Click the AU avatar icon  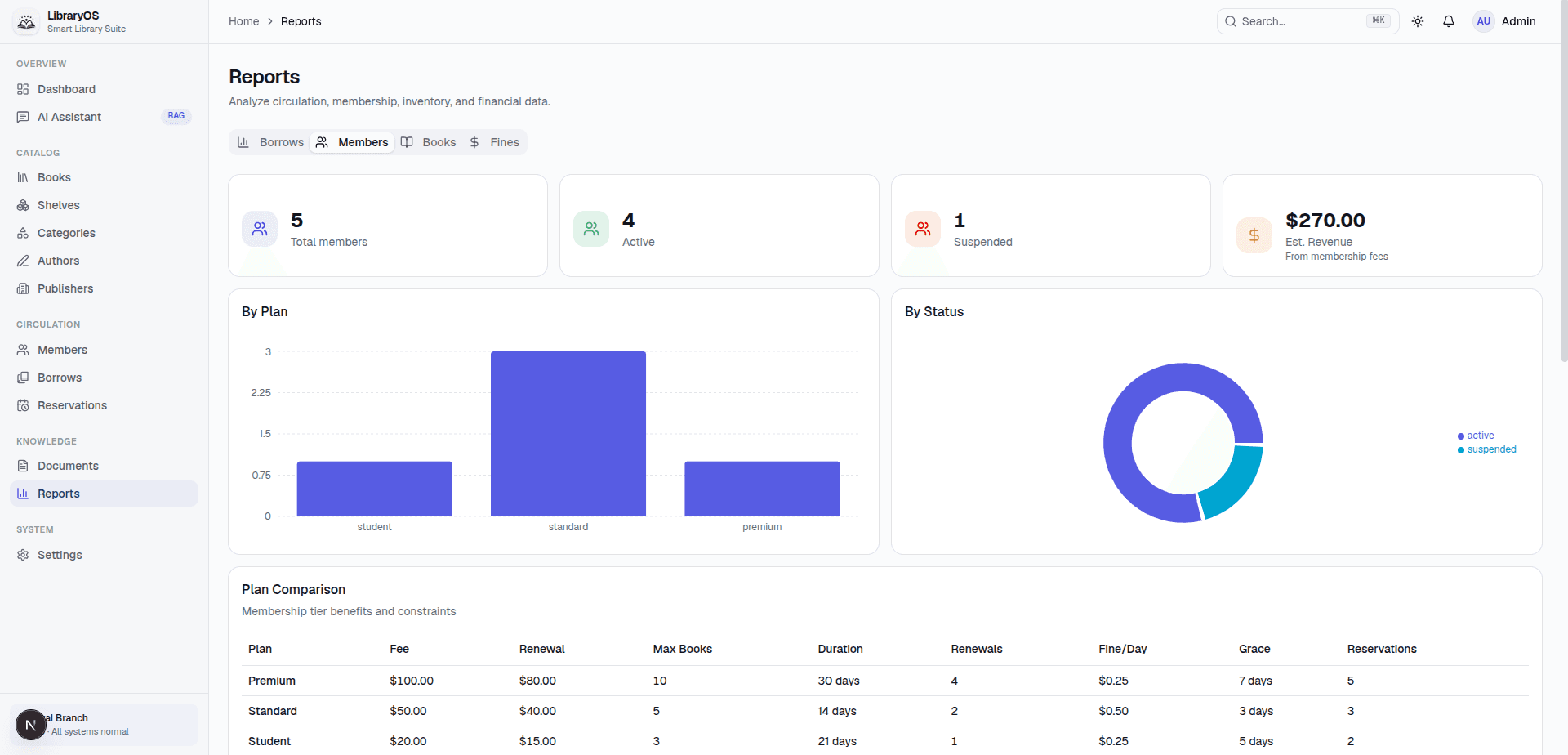1484,21
